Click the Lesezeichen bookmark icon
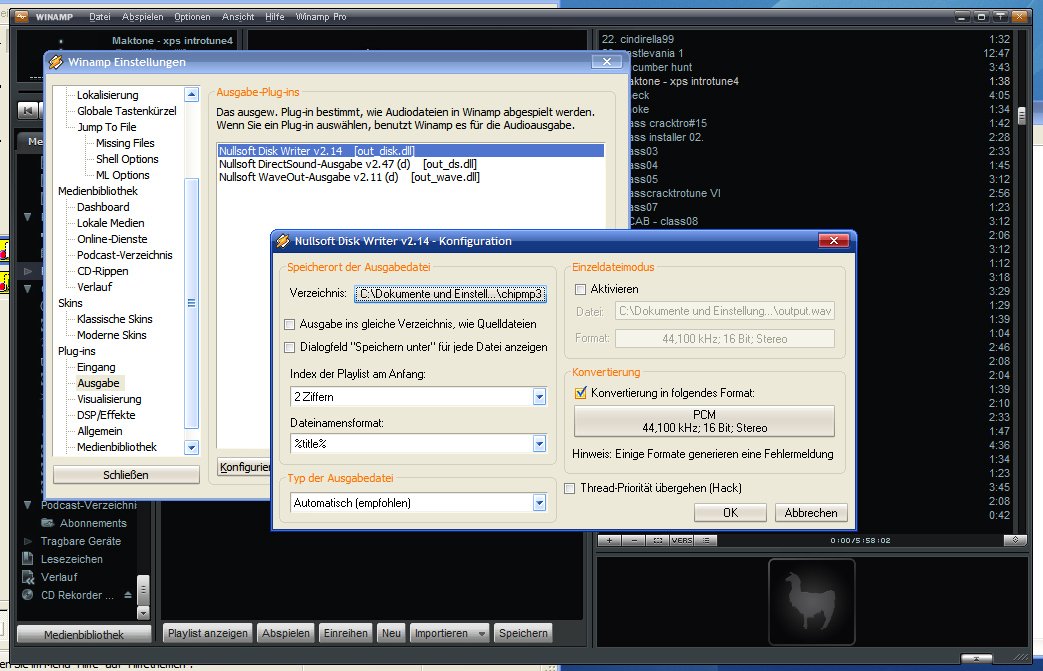 pos(28,559)
